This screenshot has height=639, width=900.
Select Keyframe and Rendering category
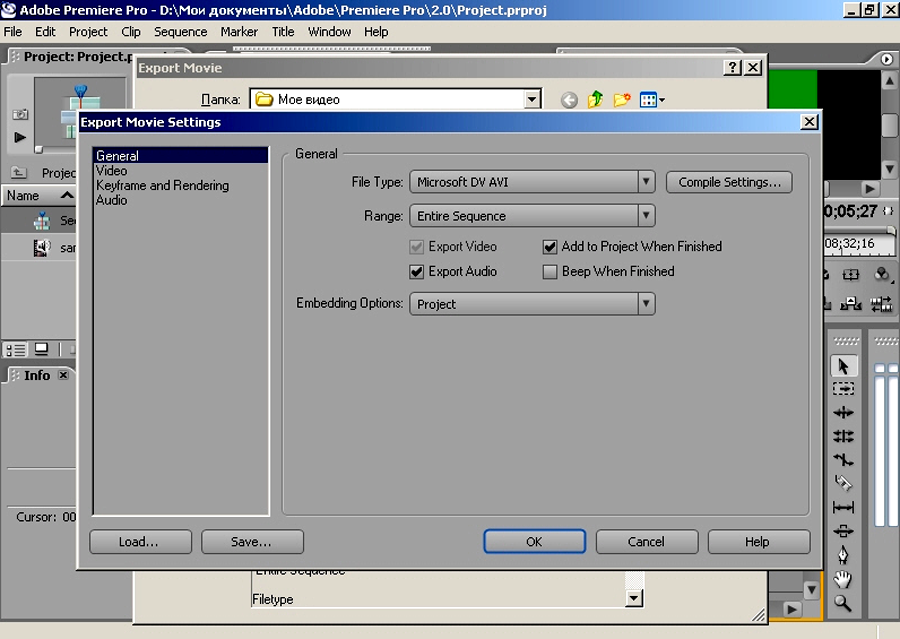pyautogui.click(x=180, y=185)
